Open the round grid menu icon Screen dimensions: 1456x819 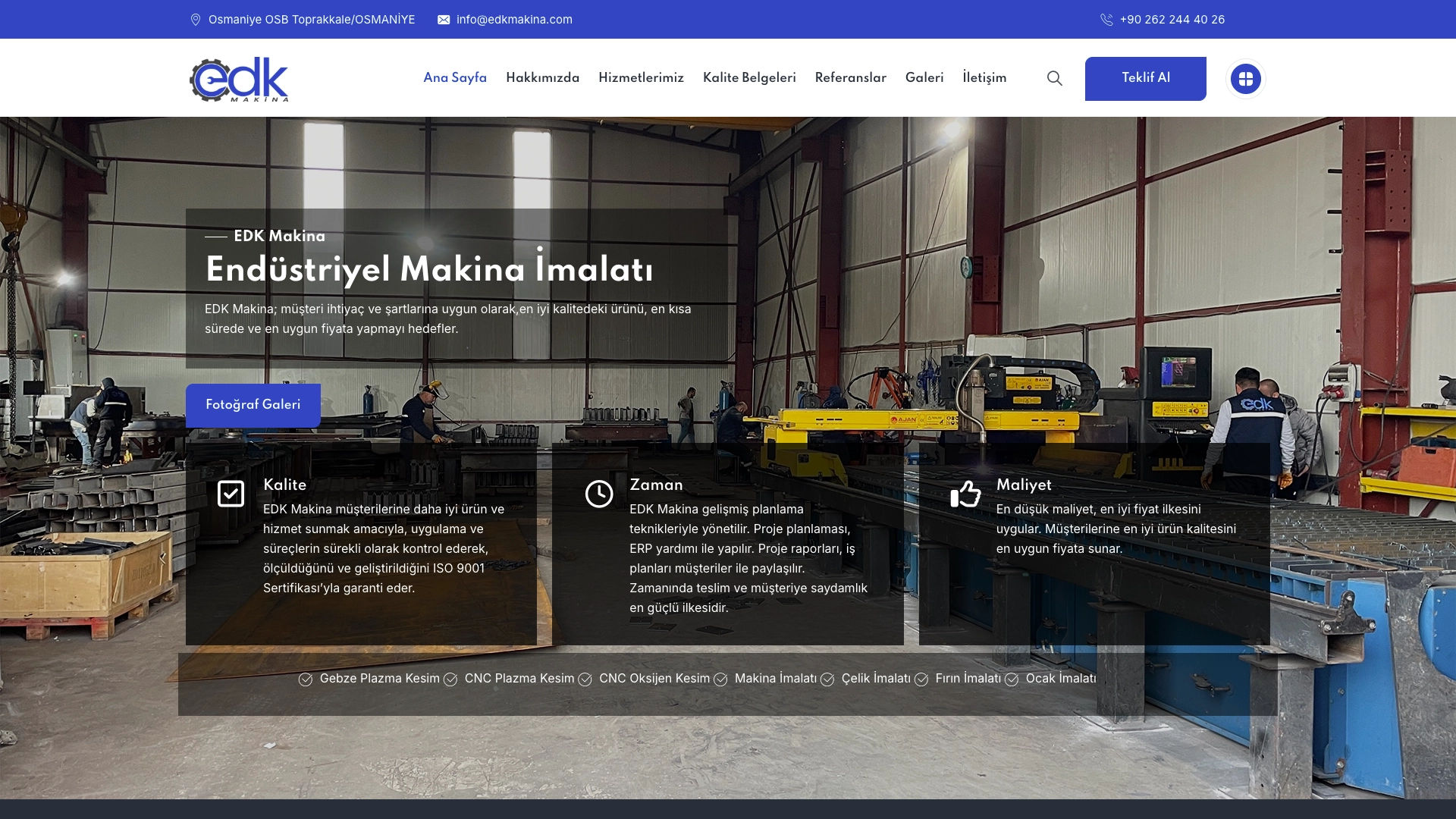point(1245,79)
